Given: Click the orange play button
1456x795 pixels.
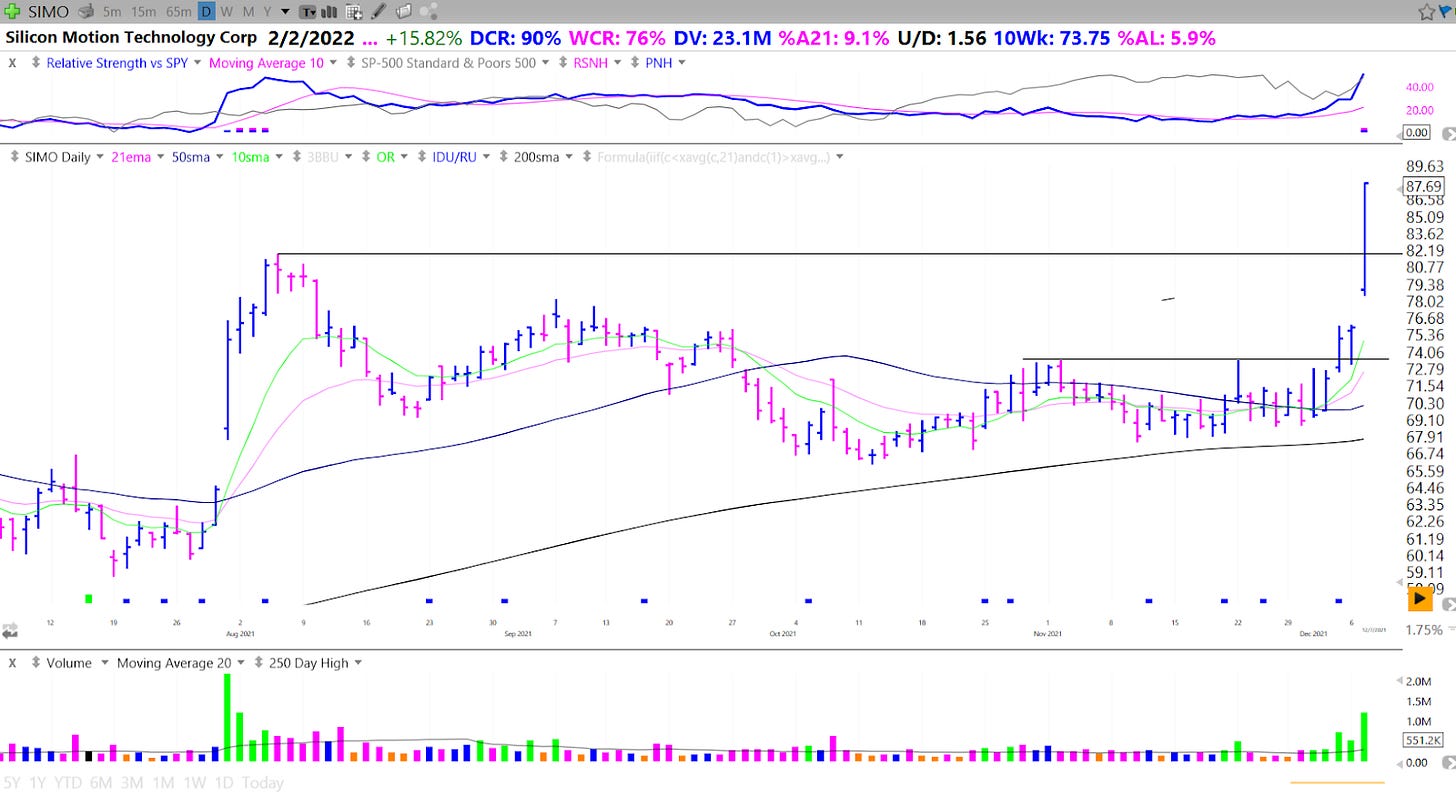Looking at the screenshot, I should pos(1420,599).
